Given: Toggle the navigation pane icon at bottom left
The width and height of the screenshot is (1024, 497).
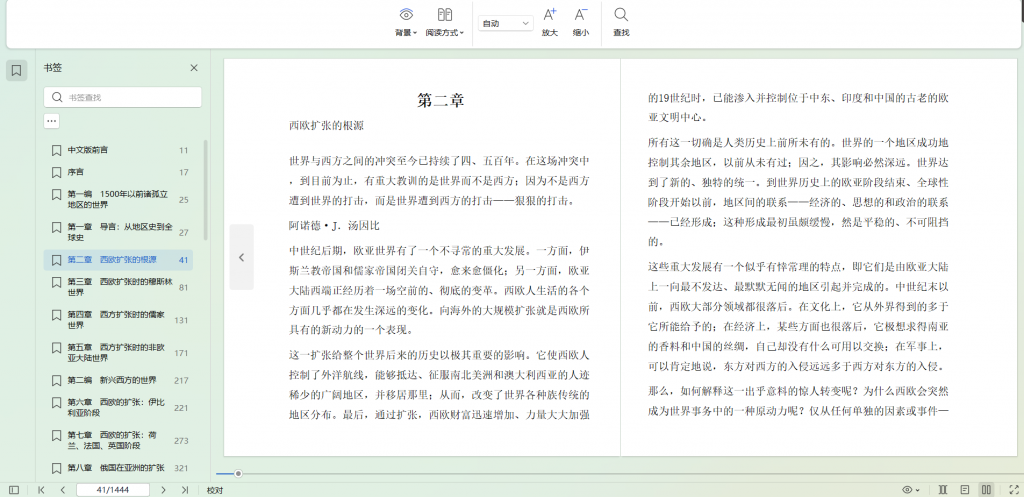Looking at the screenshot, I should pyautogui.click(x=14, y=490).
